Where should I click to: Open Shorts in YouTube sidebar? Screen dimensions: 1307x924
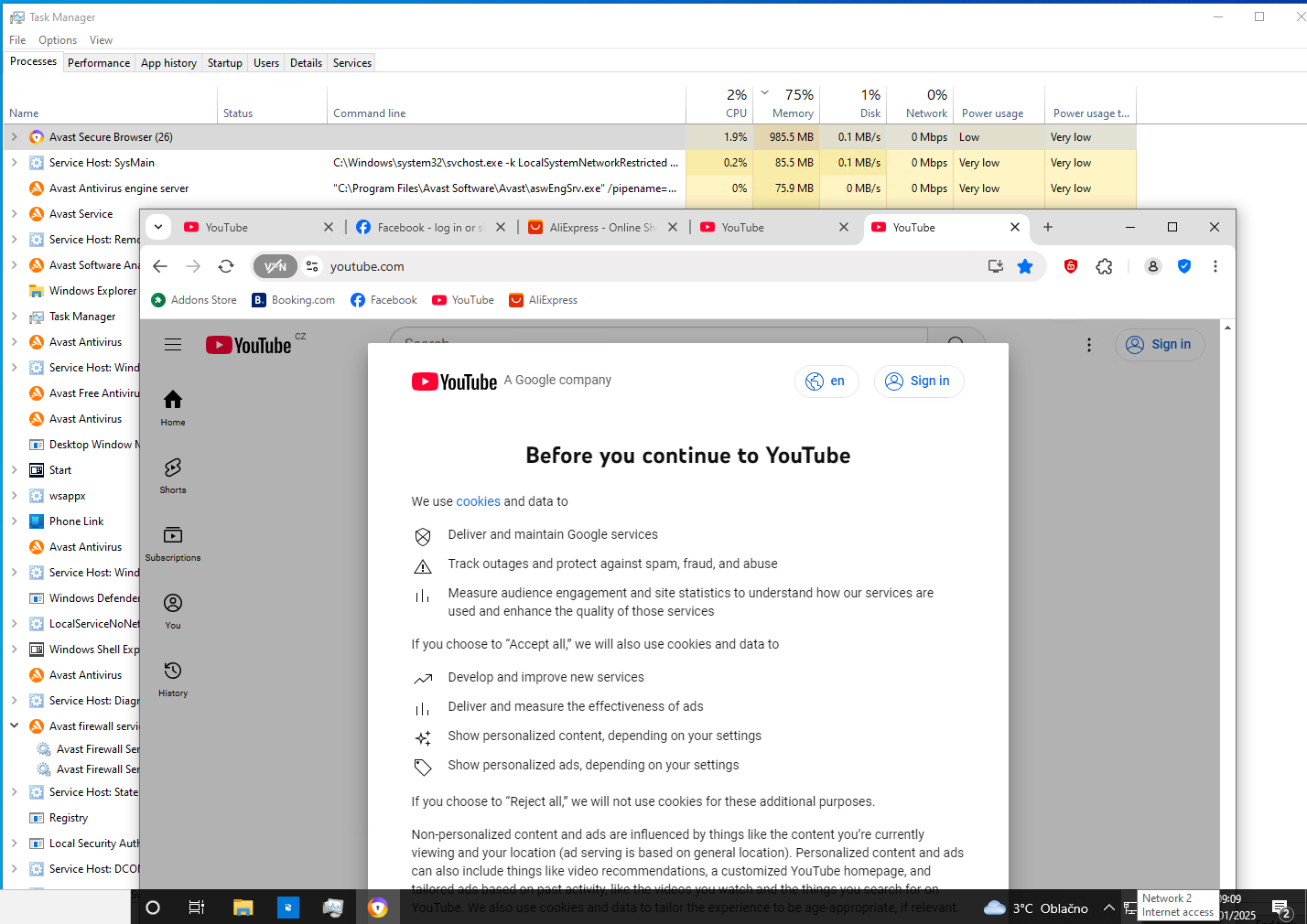[173, 476]
